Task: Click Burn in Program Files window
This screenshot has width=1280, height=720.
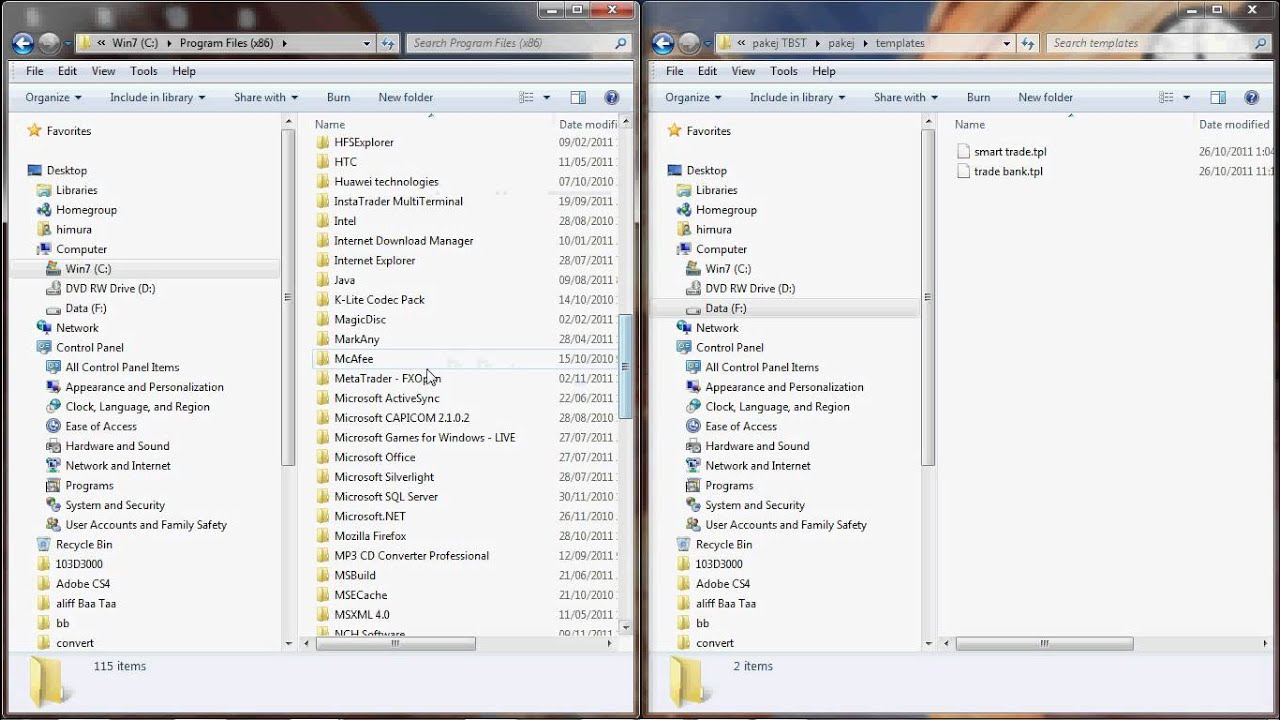Action: 338,97
